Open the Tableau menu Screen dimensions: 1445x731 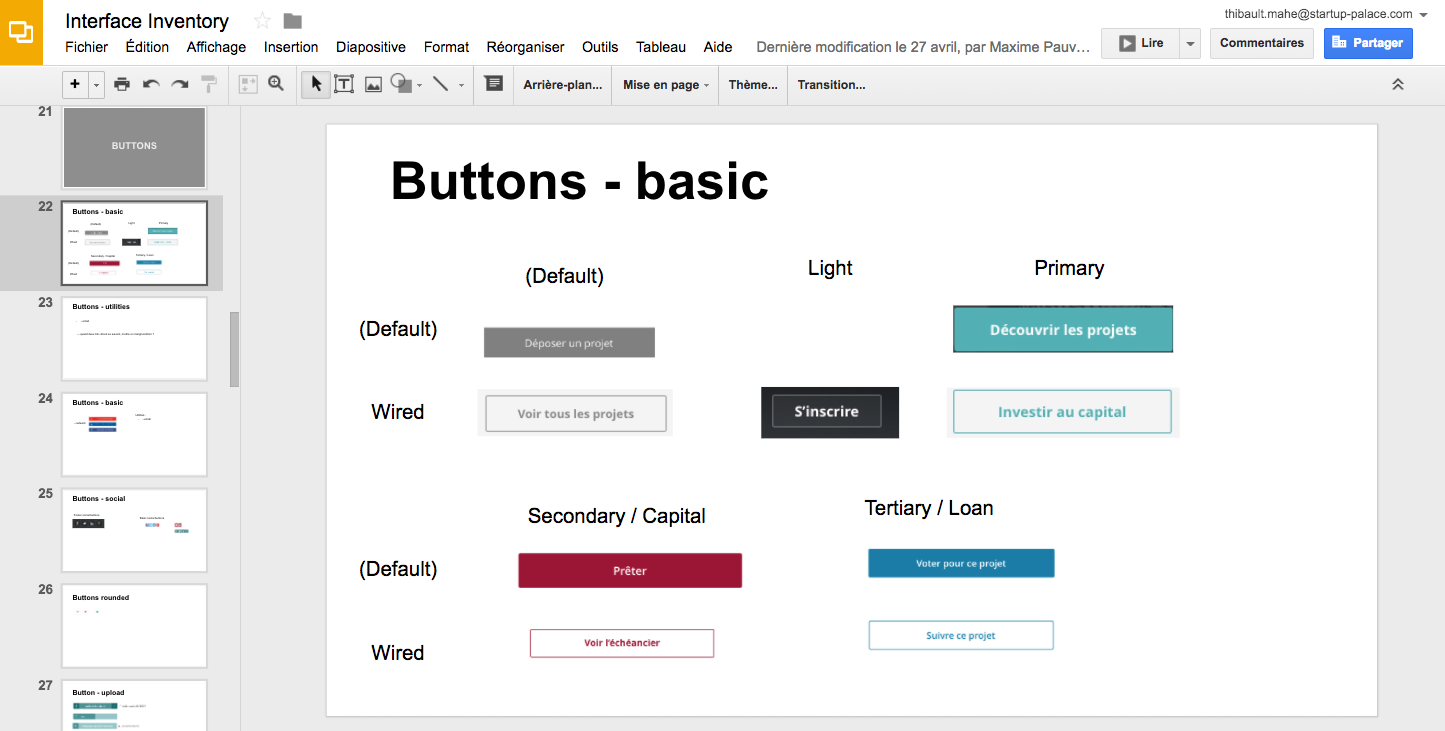[x=661, y=47]
